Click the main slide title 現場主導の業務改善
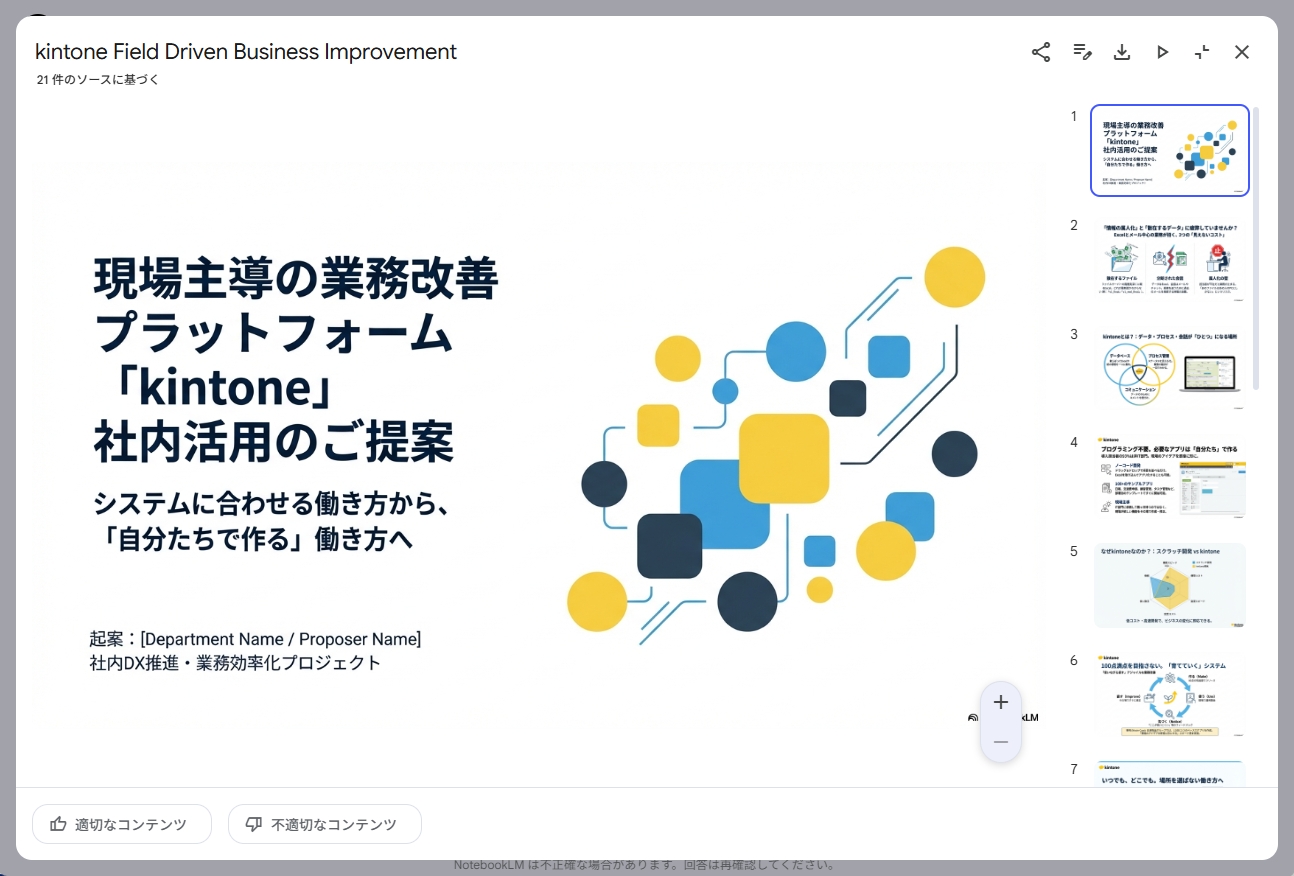This screenshot has width=1294, height=876. tap(296, 278)
